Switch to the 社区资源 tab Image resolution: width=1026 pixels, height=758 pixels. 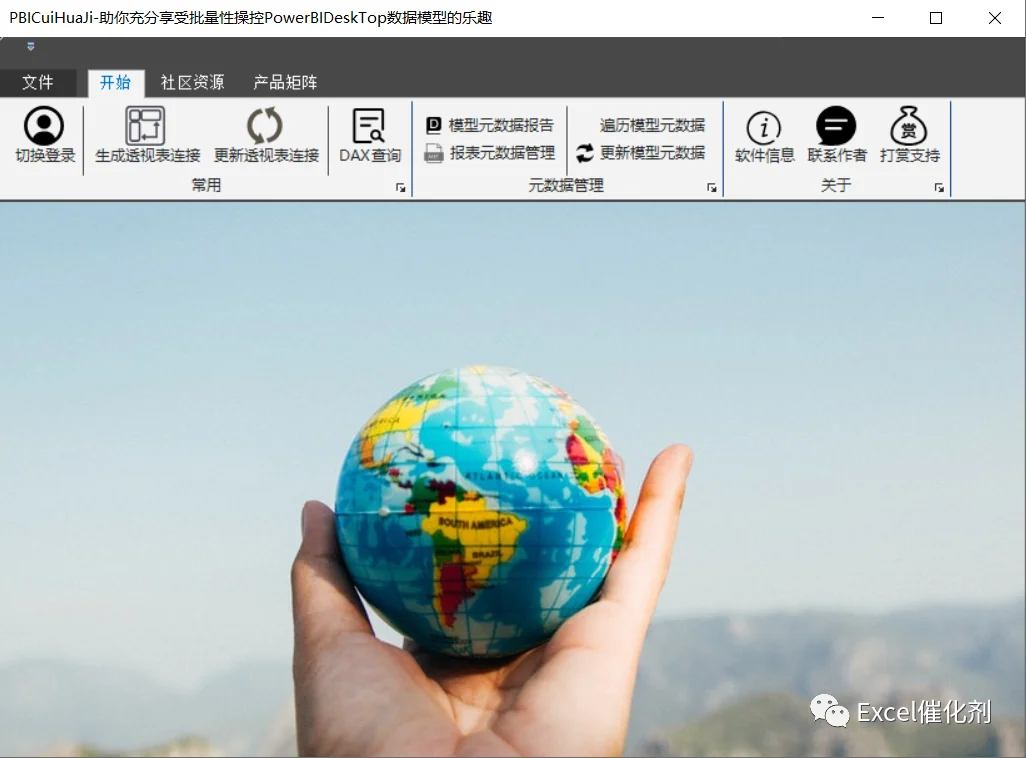click(192, 82)
